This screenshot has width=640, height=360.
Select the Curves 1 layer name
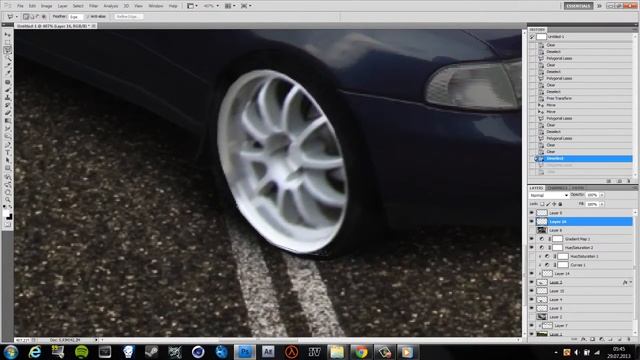point(578,265)
